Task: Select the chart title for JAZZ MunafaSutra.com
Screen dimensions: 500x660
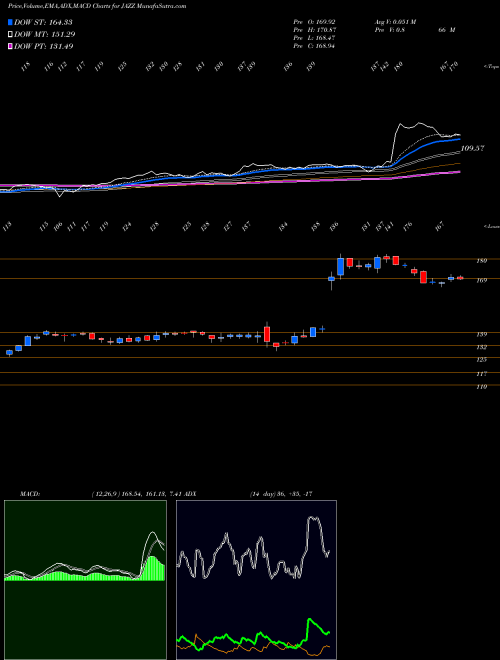Action: [97, 6]
